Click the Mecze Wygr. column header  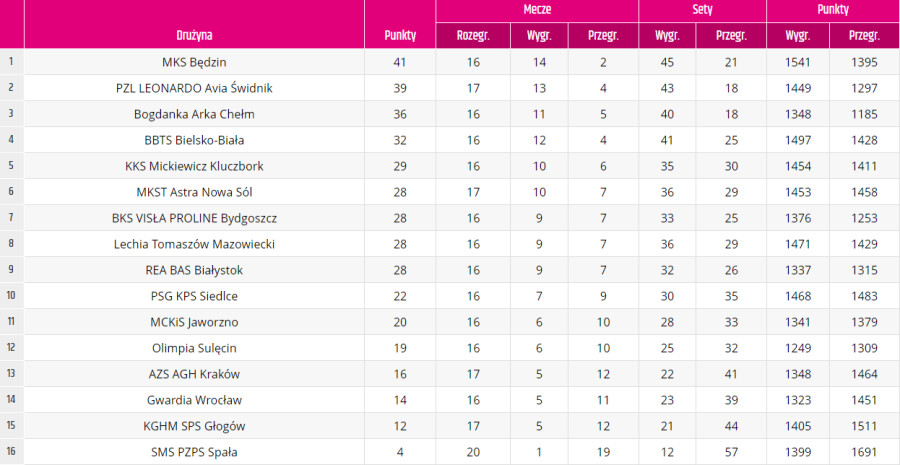click(x=539, y=36)
